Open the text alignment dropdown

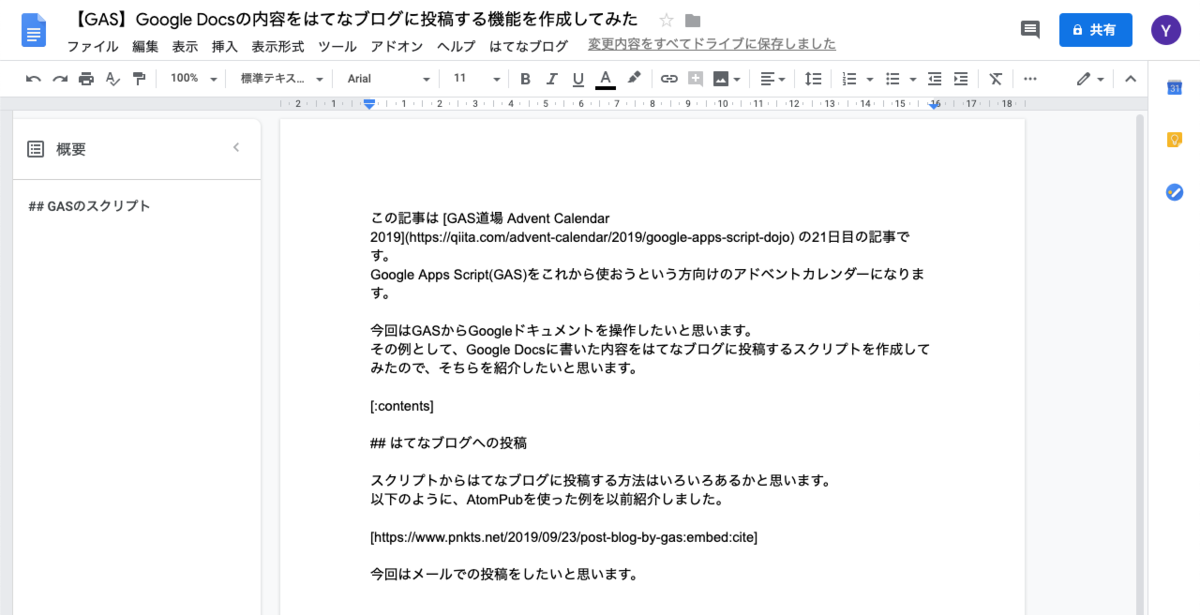click(x=773, y=79)
